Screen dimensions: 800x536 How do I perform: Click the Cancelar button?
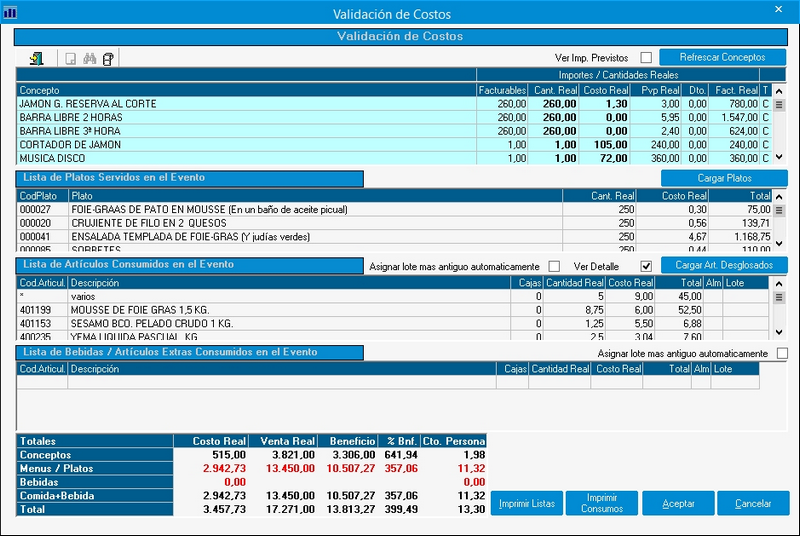click(x=753, y=503)
